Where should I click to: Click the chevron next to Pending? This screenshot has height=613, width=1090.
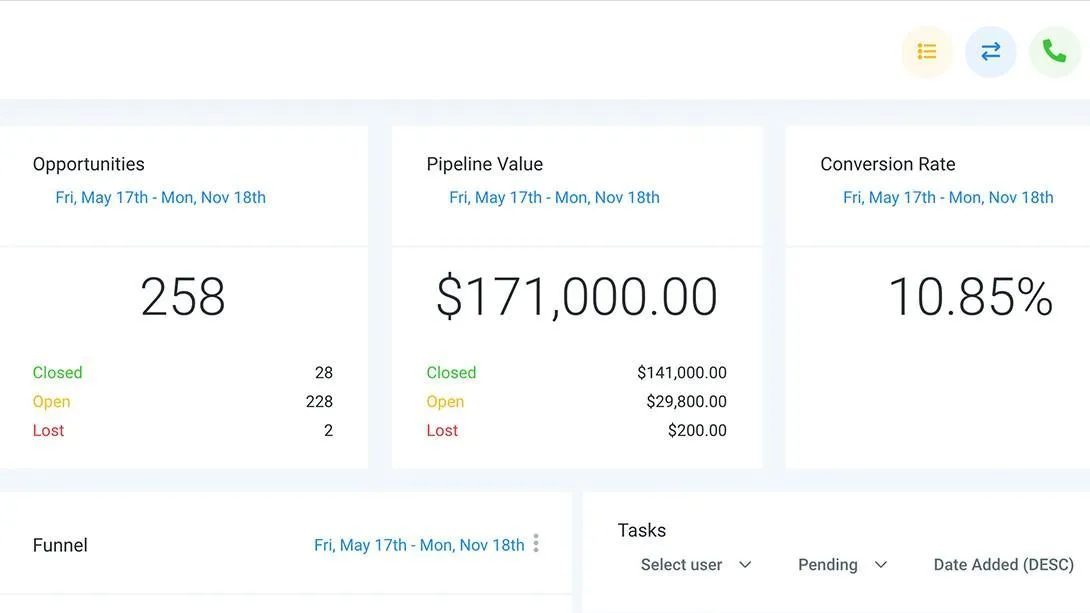coord(881,564)
